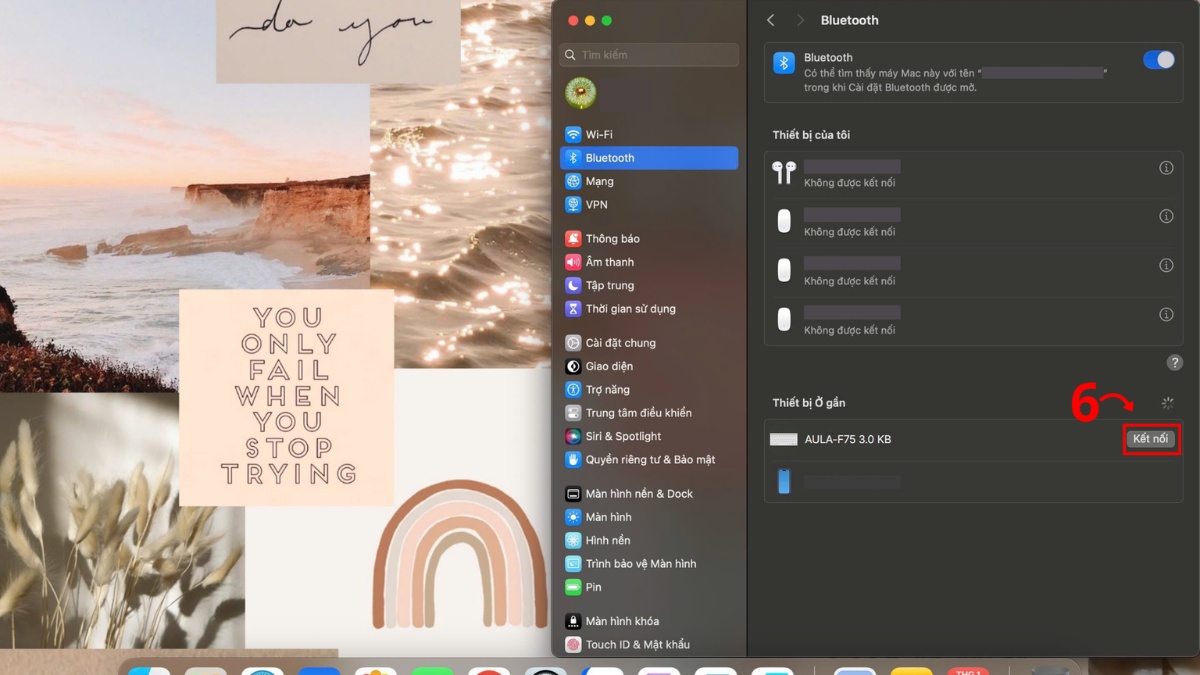1200x675 pixels.
Task: Open Màn hình nền & Dock settings
Action: 649,494
